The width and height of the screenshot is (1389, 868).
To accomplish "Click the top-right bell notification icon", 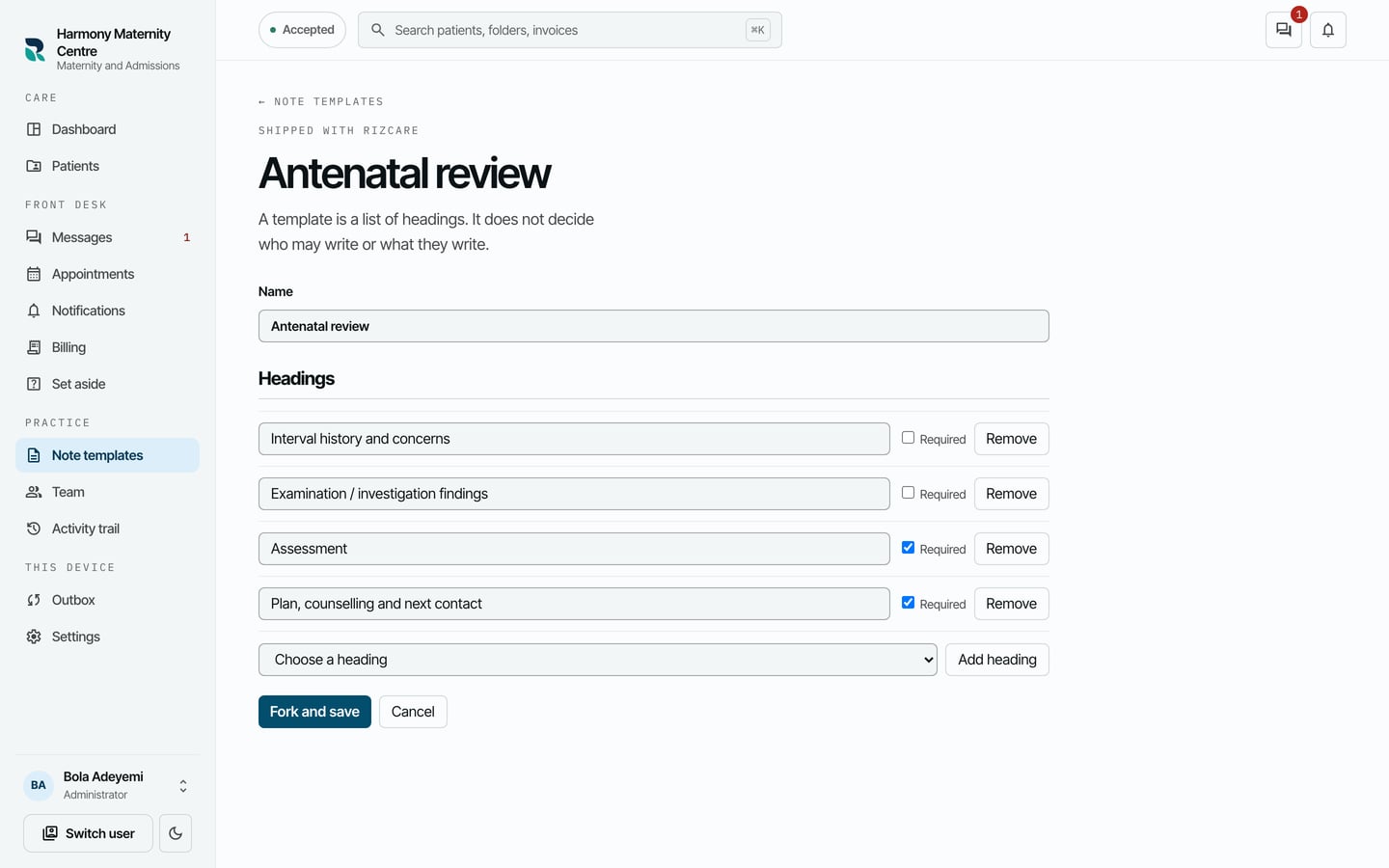I will [1328, 30].
